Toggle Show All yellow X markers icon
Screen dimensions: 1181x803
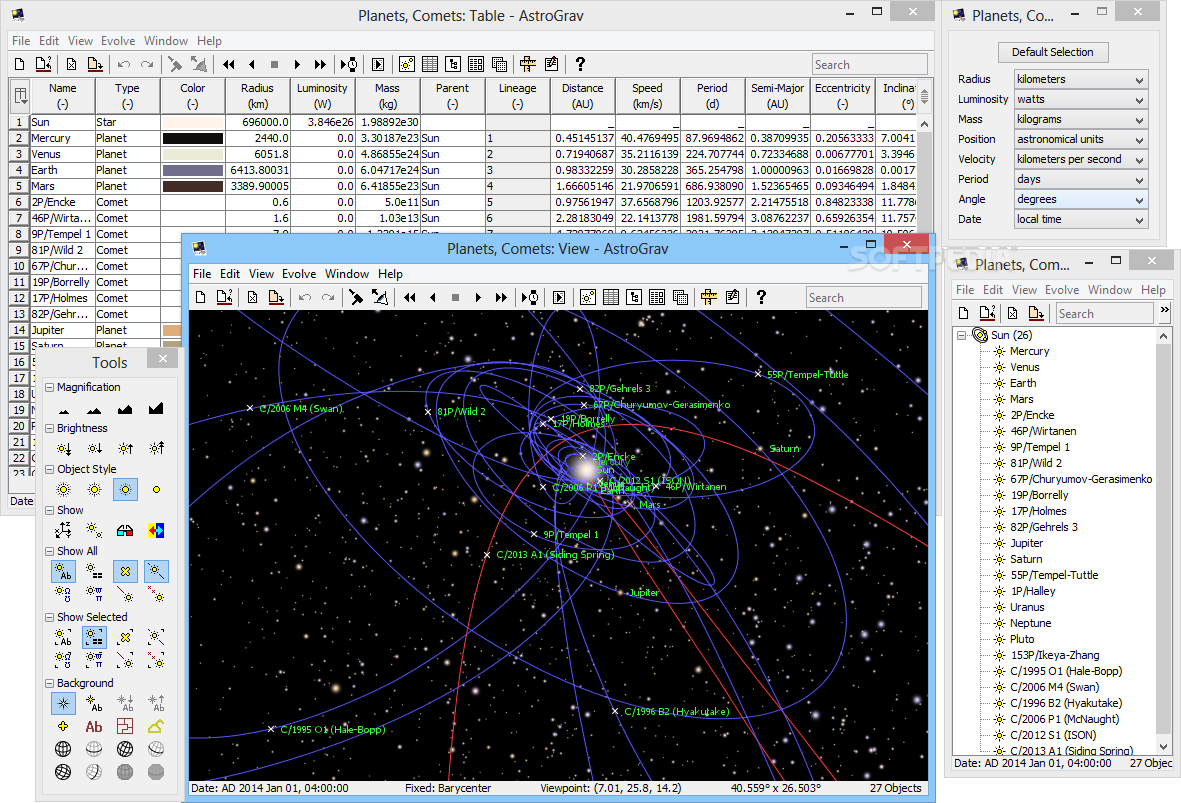coord(125,572)
